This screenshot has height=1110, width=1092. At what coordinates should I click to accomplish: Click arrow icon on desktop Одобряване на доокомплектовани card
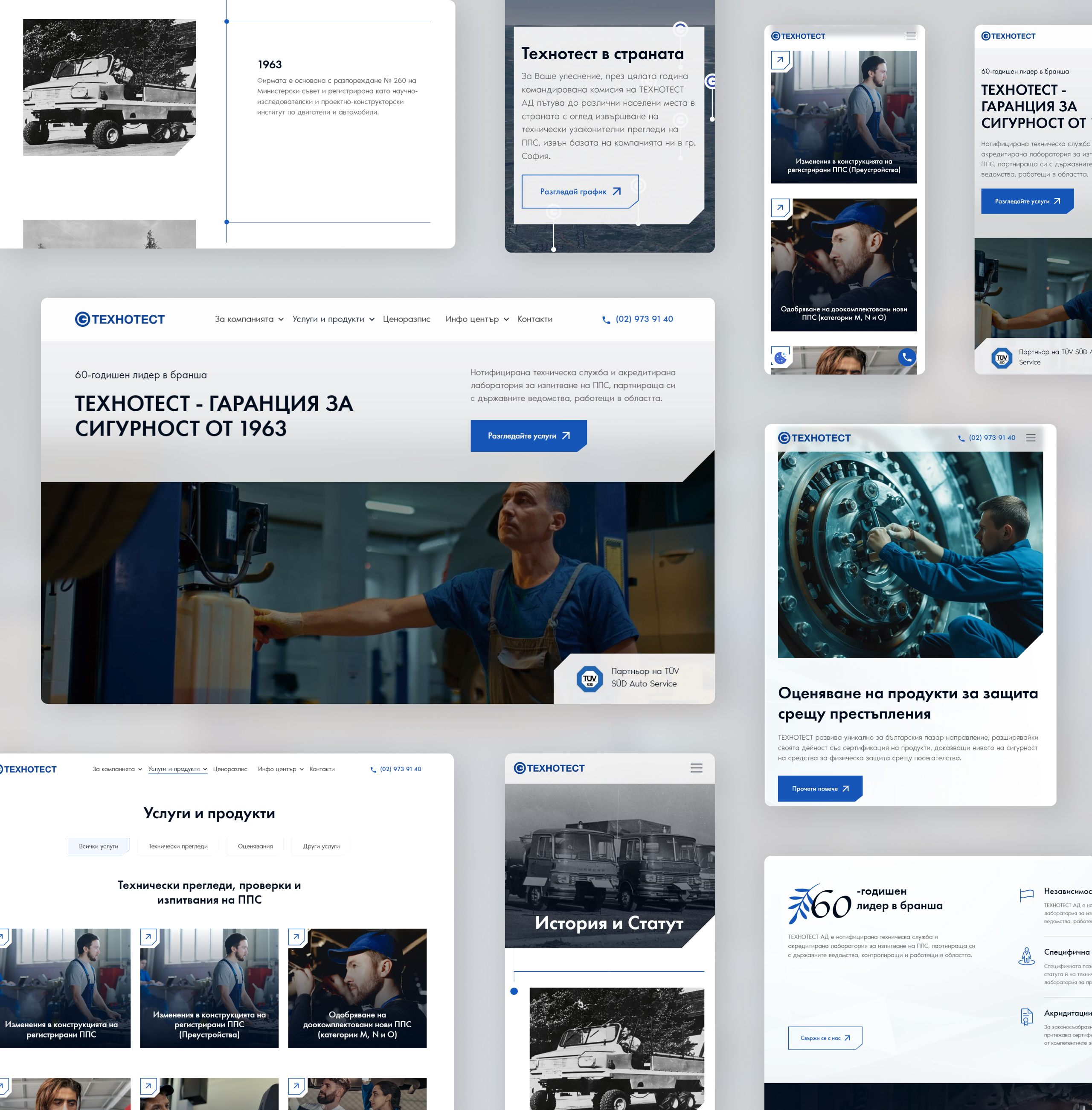coord(296,937)
